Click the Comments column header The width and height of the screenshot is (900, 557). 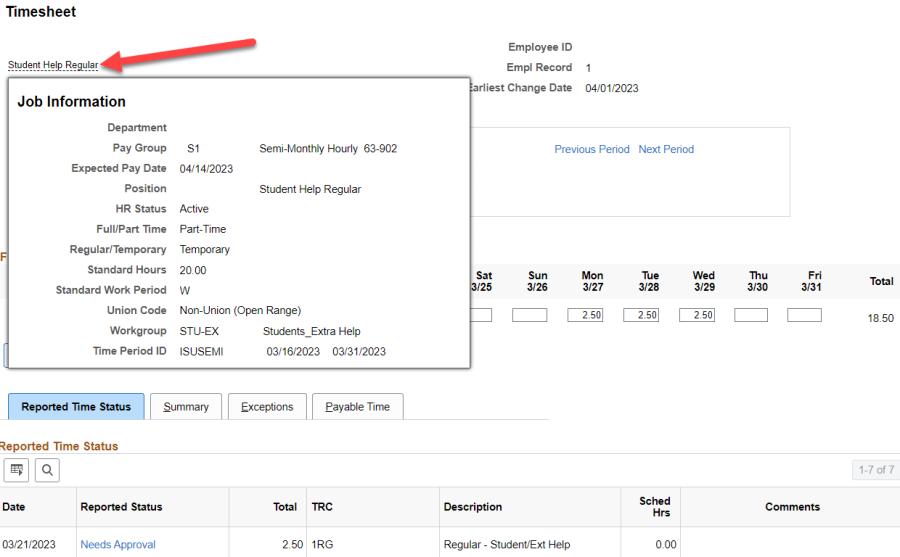[792, 507]
